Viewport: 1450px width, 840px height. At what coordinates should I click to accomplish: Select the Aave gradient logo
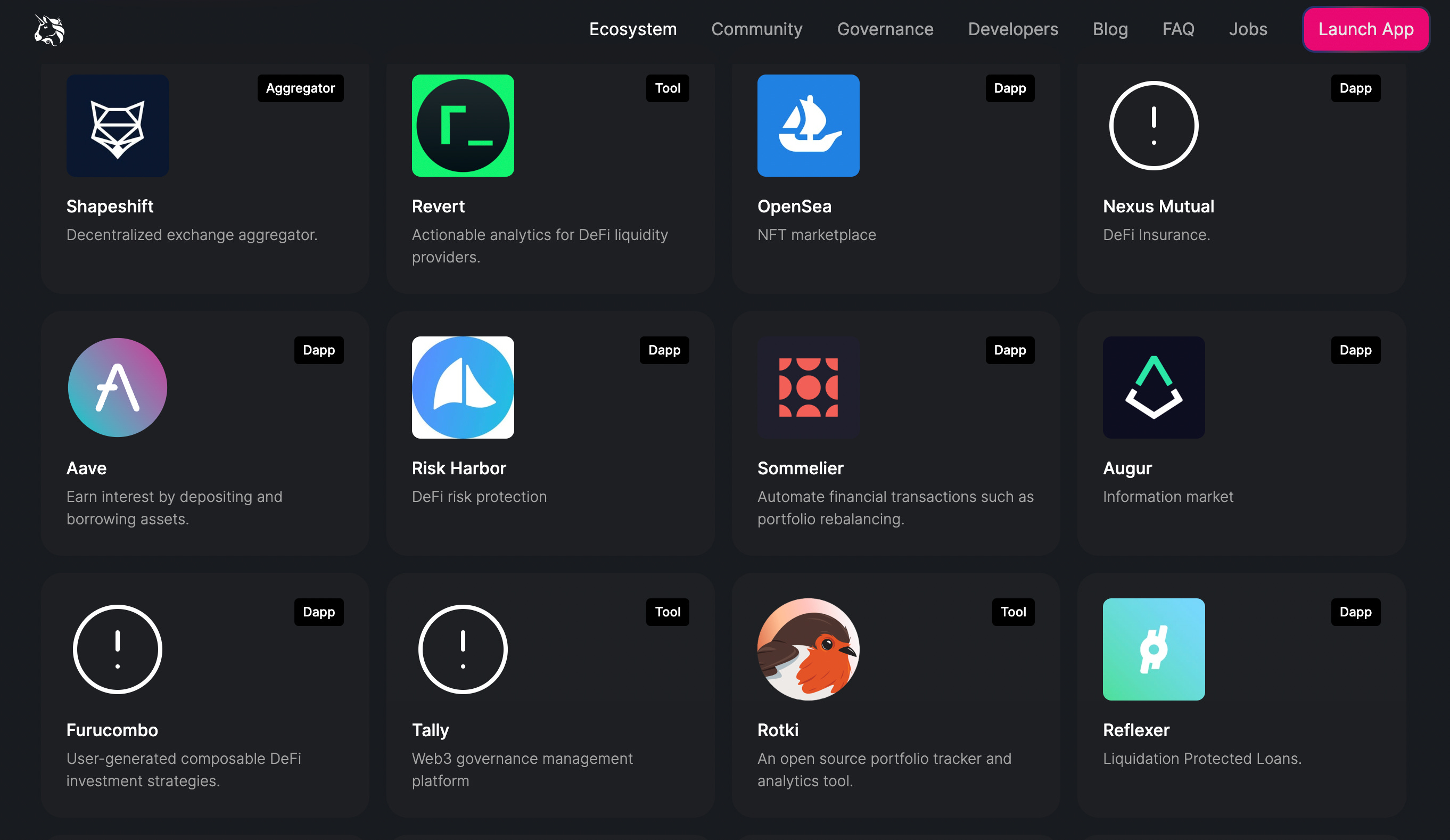click(118, 387)
